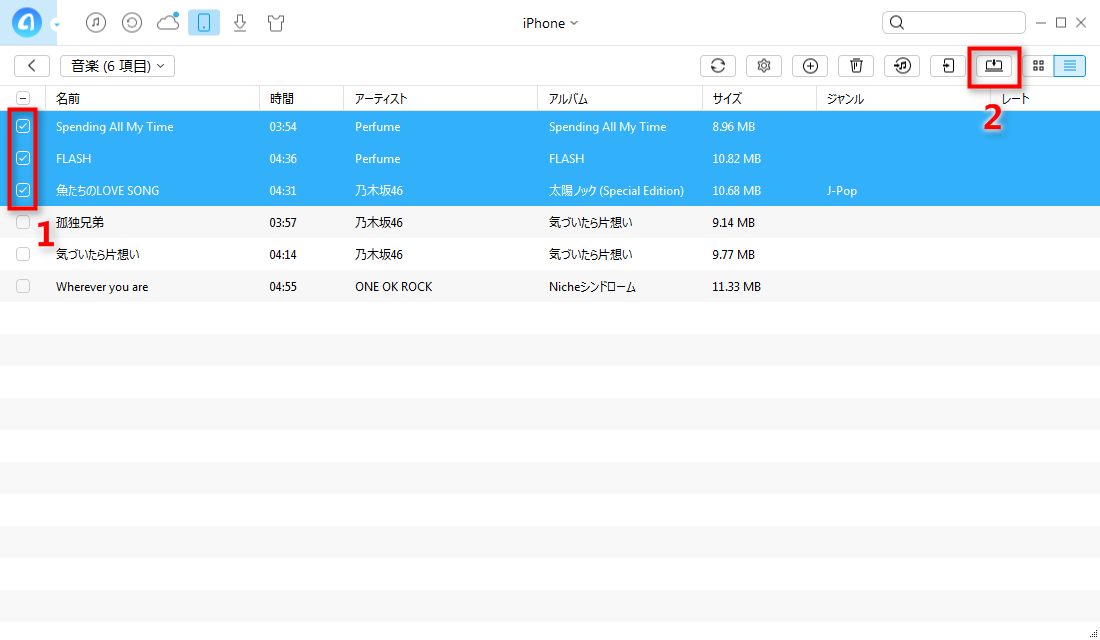Close the AnyTrans window
This screenshot has height=640, width=1100.
[x=1081, y=22]
